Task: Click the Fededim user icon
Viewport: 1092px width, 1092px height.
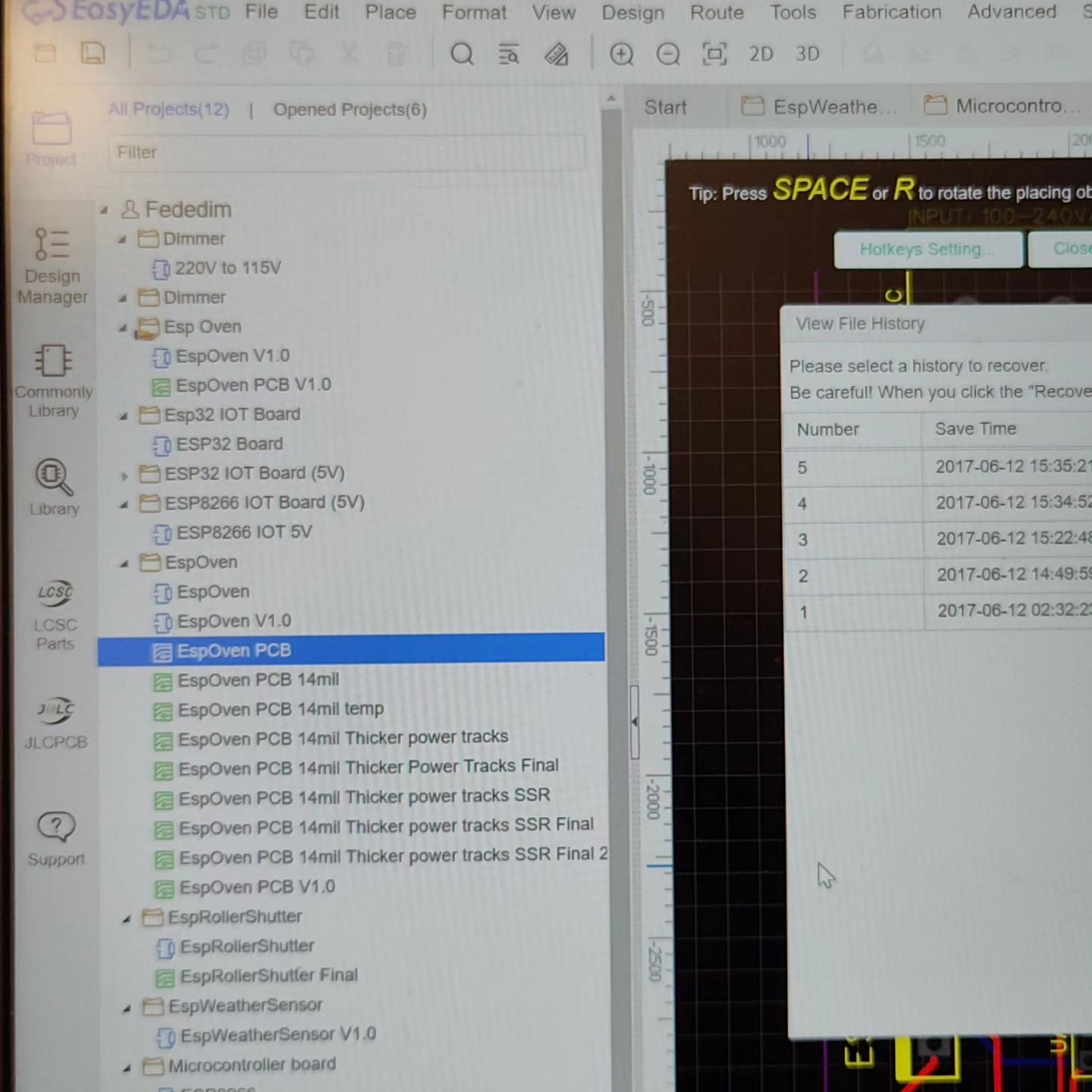Action: (x=130, y=209)
